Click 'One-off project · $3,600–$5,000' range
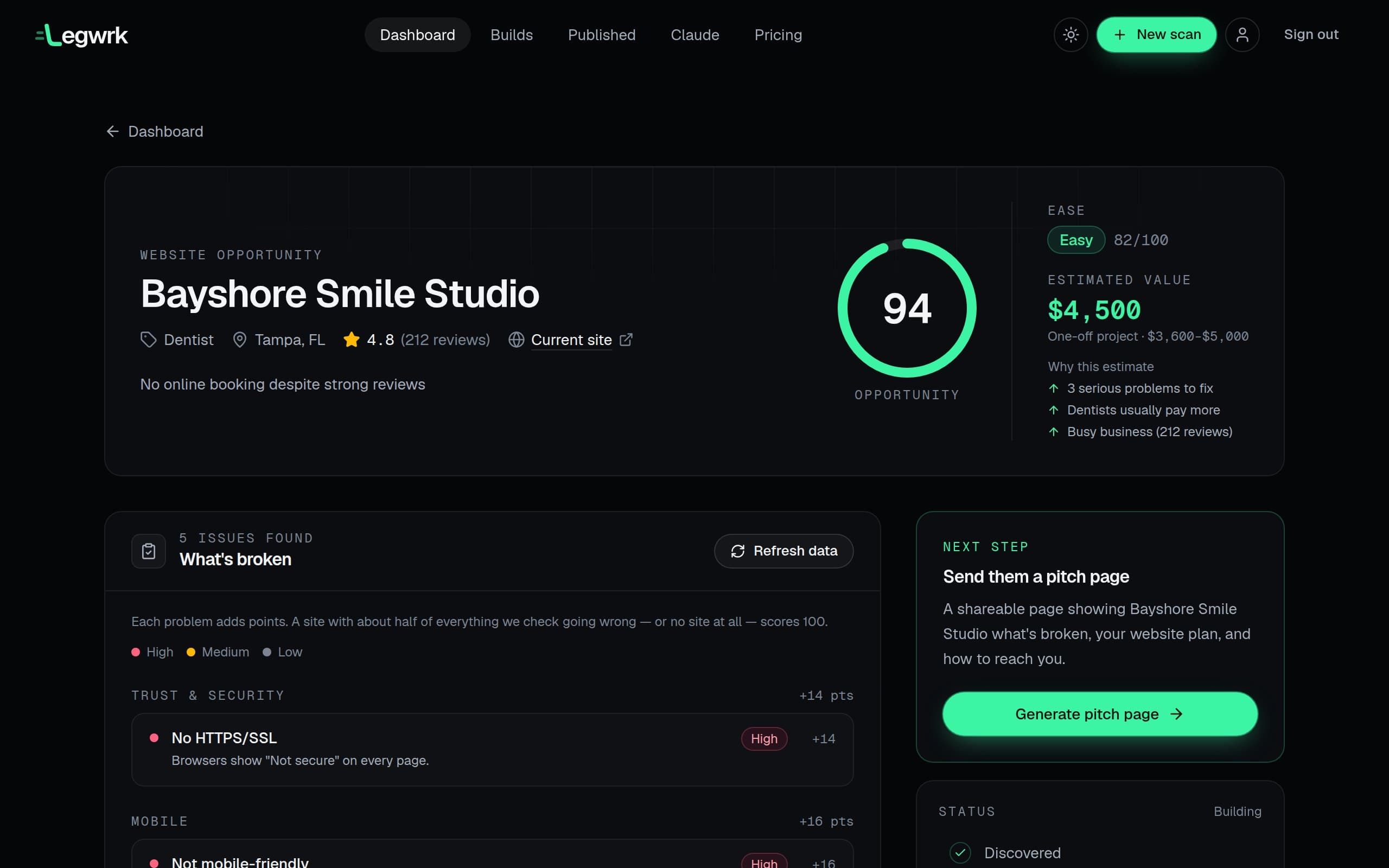Viewport: 1389px width, 868px height. tap(1148, 336)
